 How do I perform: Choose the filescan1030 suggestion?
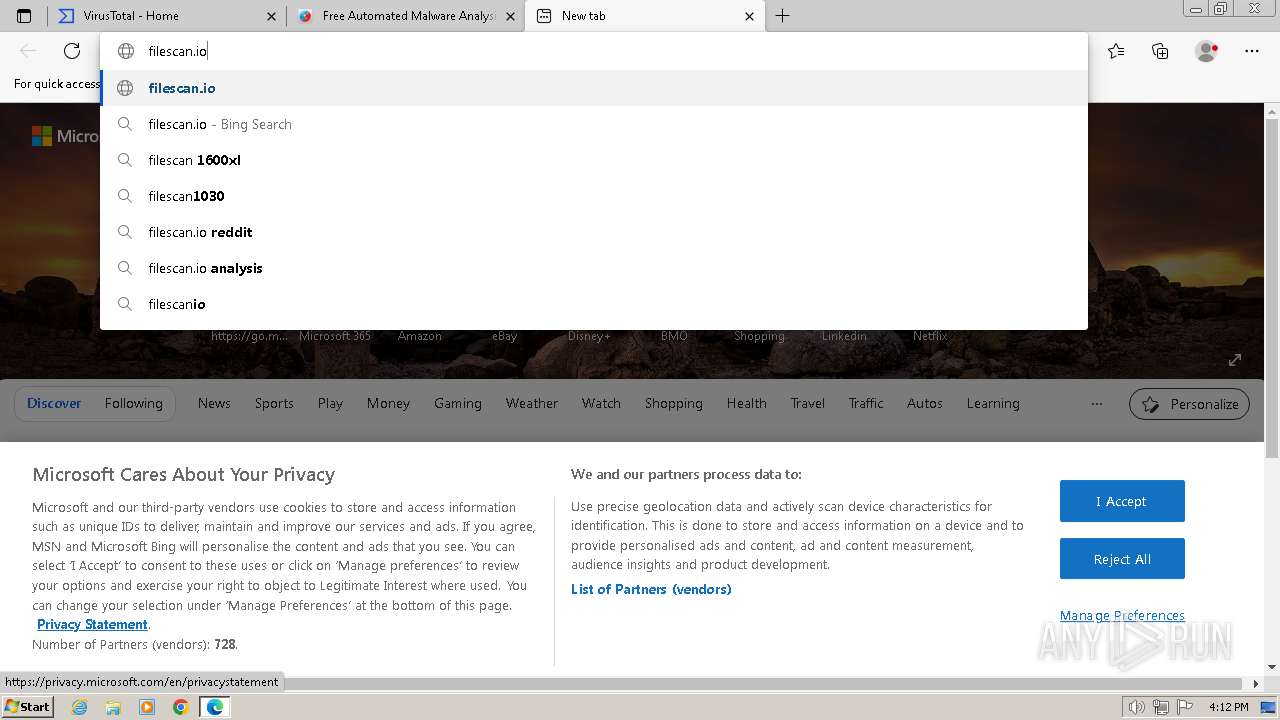[x=594, y=196]
